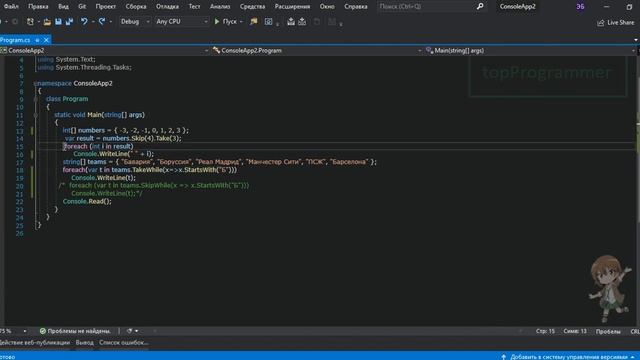Click the square target toolbar icon right of Пуск
Image resolution: width=640 pixels, height=360 pixels.
coord(268,22)
